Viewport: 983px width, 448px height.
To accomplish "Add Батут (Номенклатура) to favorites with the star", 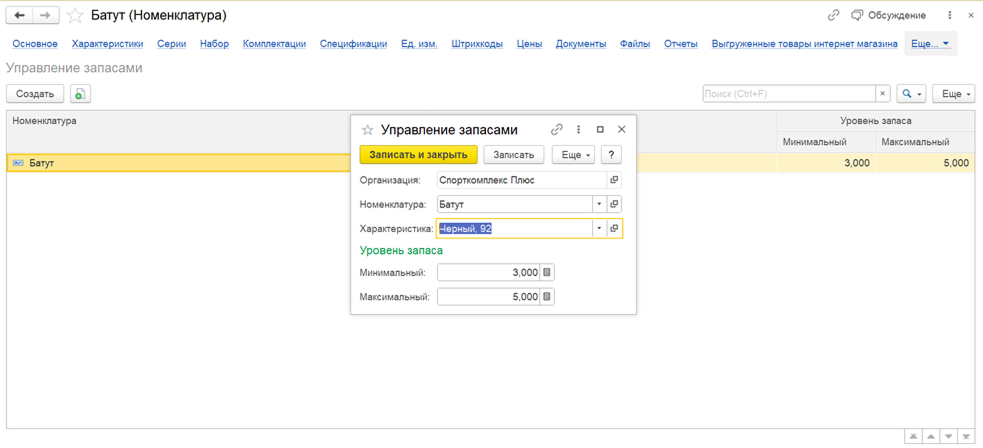I will 75,15.
